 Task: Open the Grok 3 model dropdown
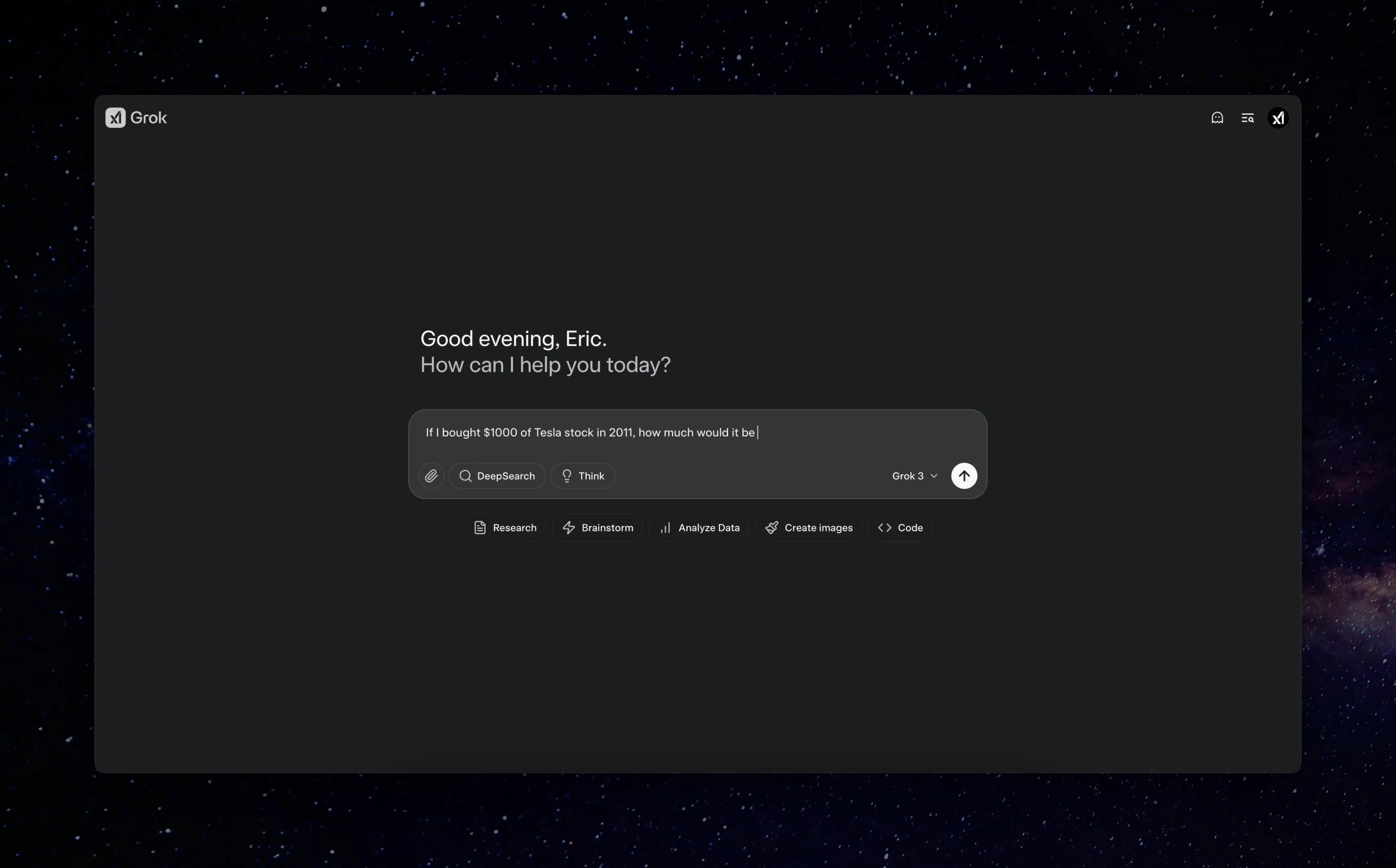pos(914,476)
